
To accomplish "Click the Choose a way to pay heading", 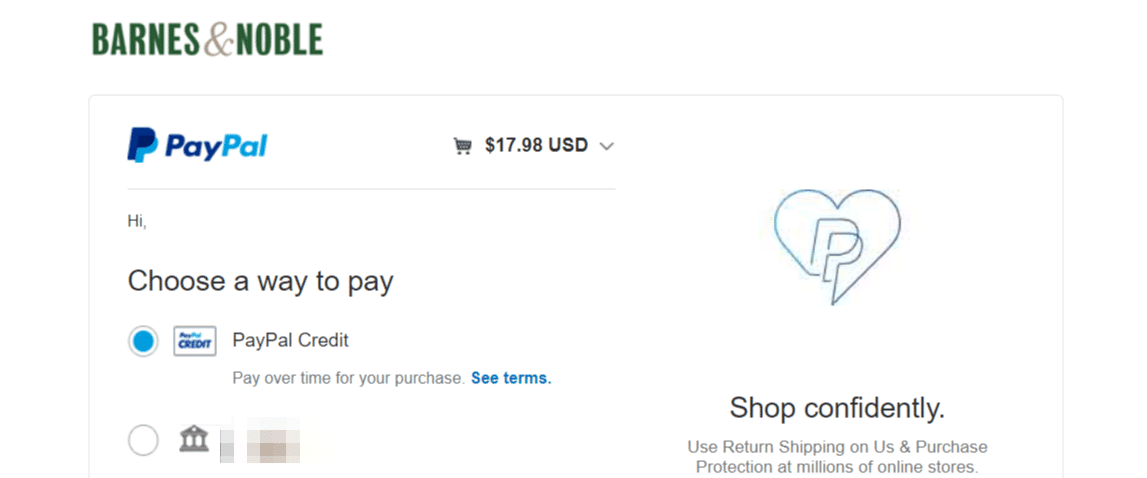I will [x=260, y=281].
